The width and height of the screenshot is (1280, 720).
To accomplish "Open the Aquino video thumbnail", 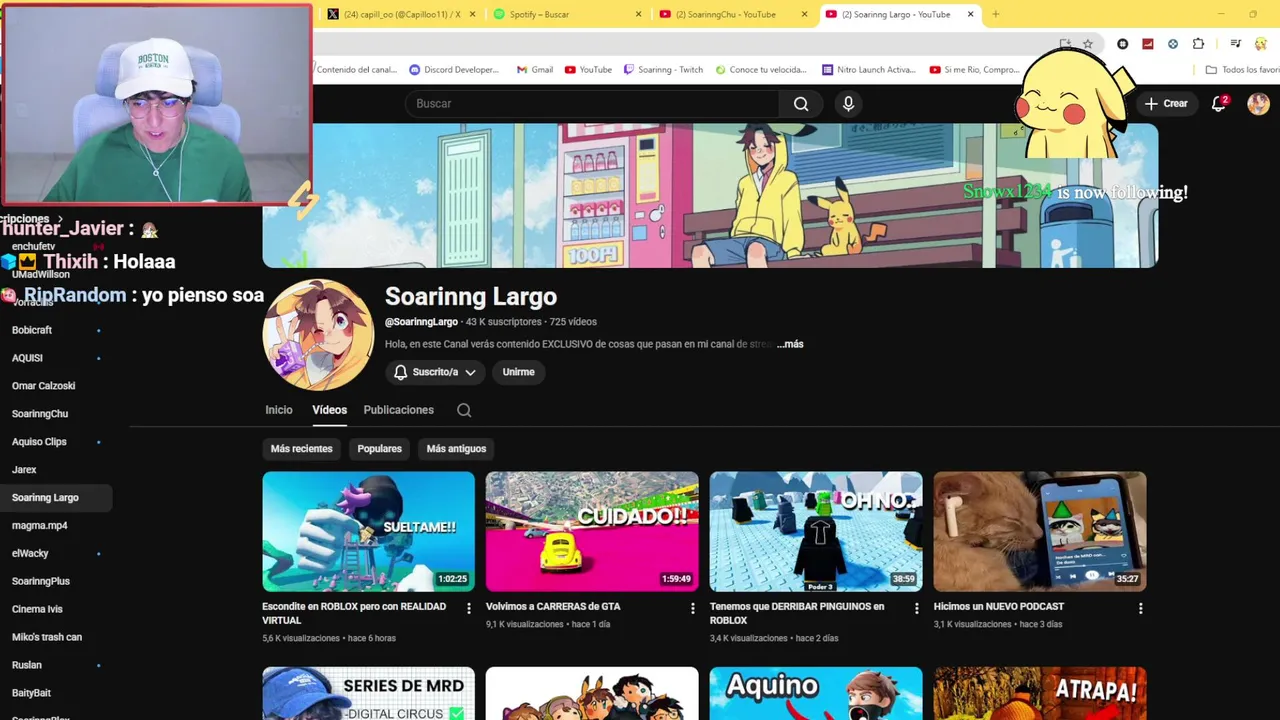I will pos(816,694).
